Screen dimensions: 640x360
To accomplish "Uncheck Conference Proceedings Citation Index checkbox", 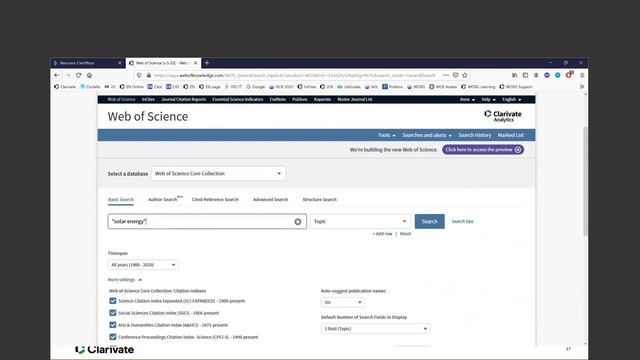I will tap(113, 337).
